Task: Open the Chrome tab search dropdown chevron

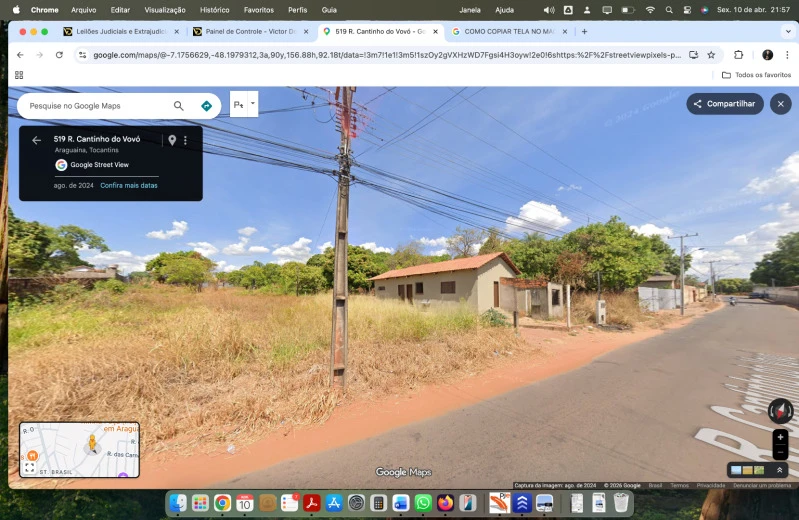Action: click(788, 32)
